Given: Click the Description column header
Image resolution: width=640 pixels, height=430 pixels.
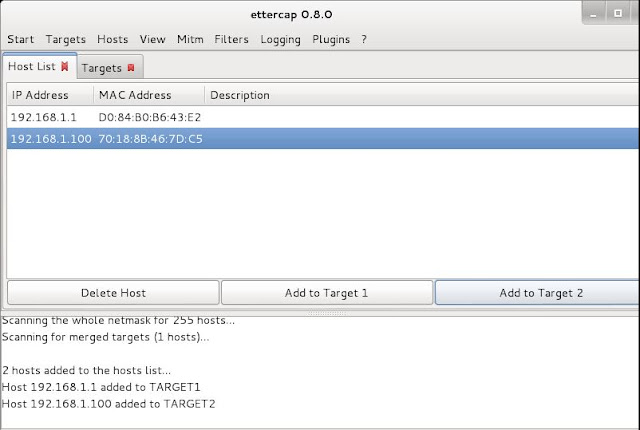Looking at the screenshot, I should 421,95.
